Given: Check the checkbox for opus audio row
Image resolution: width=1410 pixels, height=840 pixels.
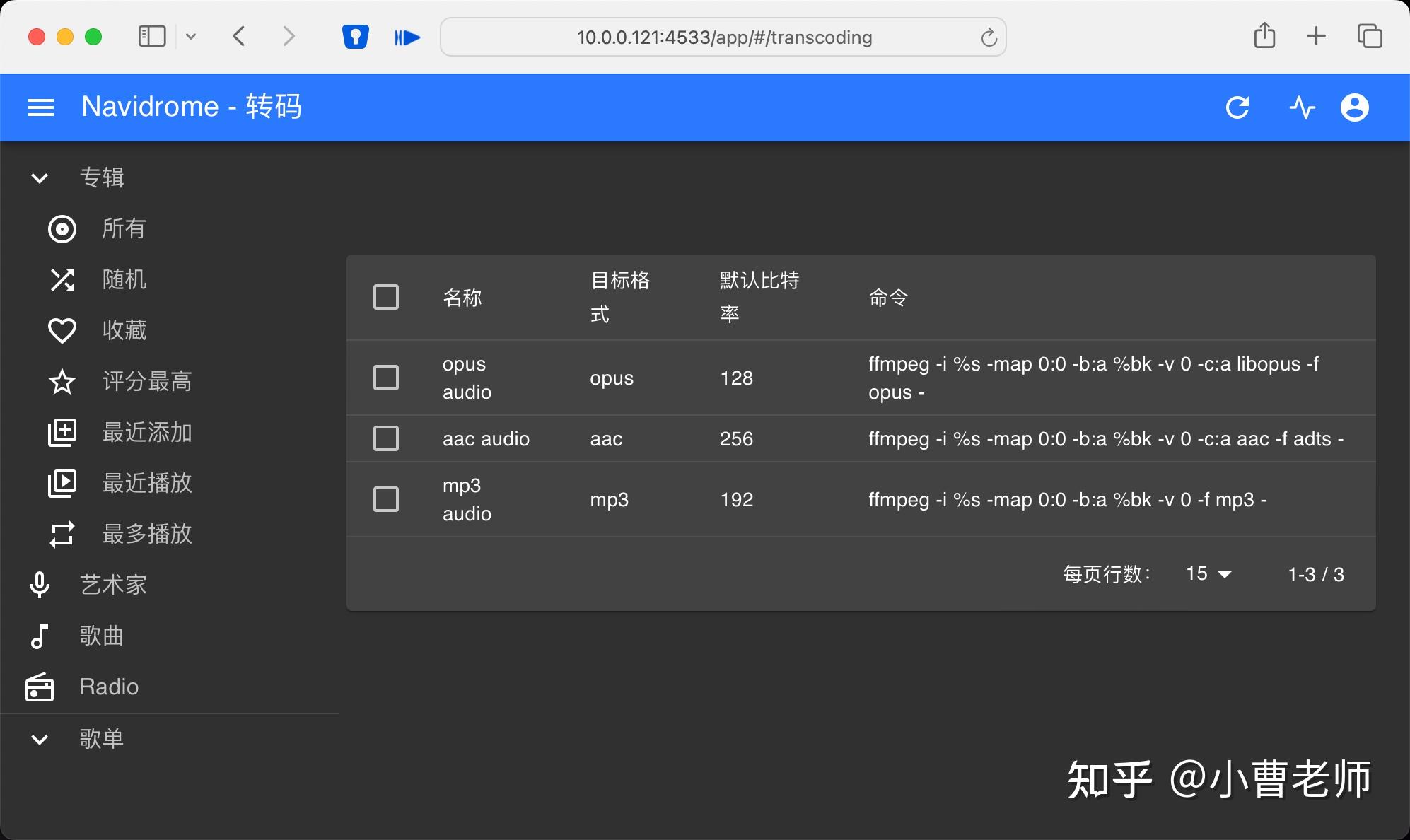Looking at the screenshot, I should pyautogui.click(x=386, y=378).
